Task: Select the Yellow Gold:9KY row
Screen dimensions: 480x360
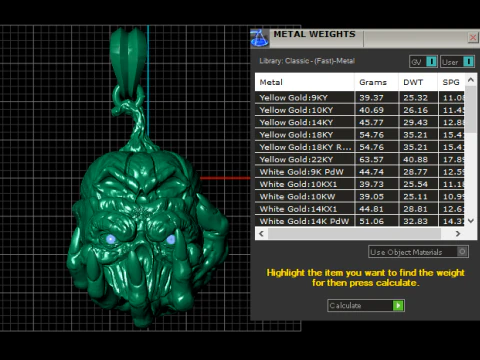Action: (360, 98)
